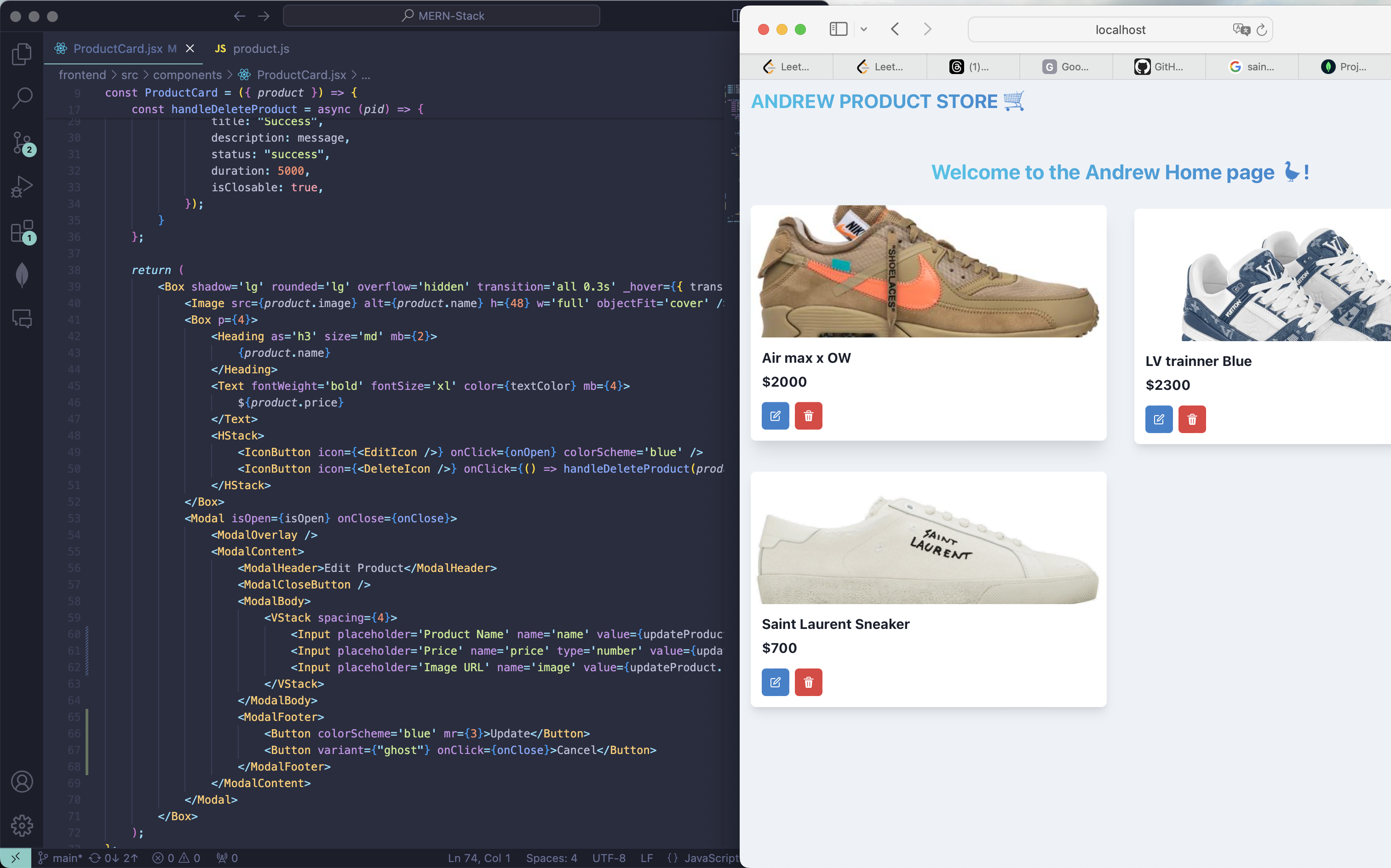This screenshot has height=868, width=1391.
Task: Click the localhost address bar in Safari
Action: click(1120, 30)
